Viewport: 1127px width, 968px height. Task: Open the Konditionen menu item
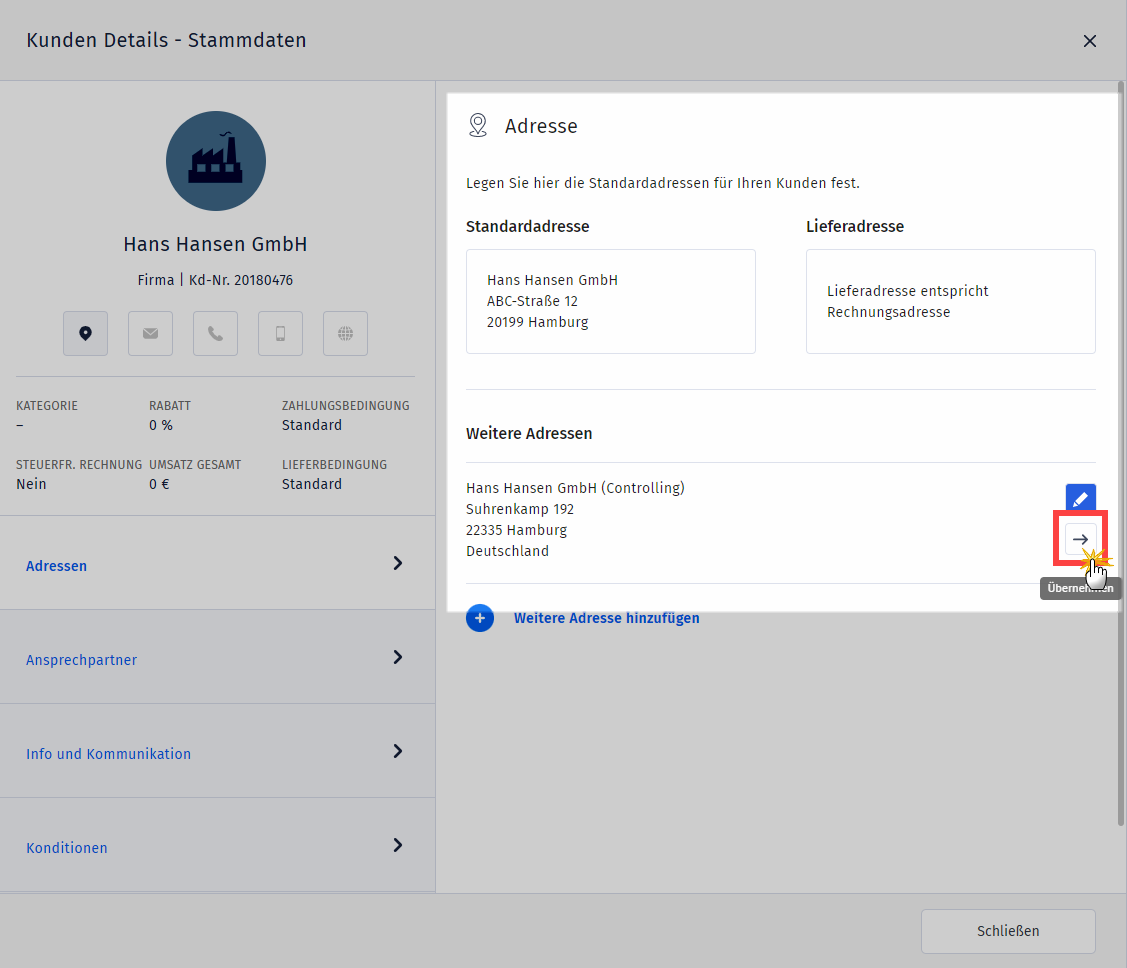pos(67,848)
